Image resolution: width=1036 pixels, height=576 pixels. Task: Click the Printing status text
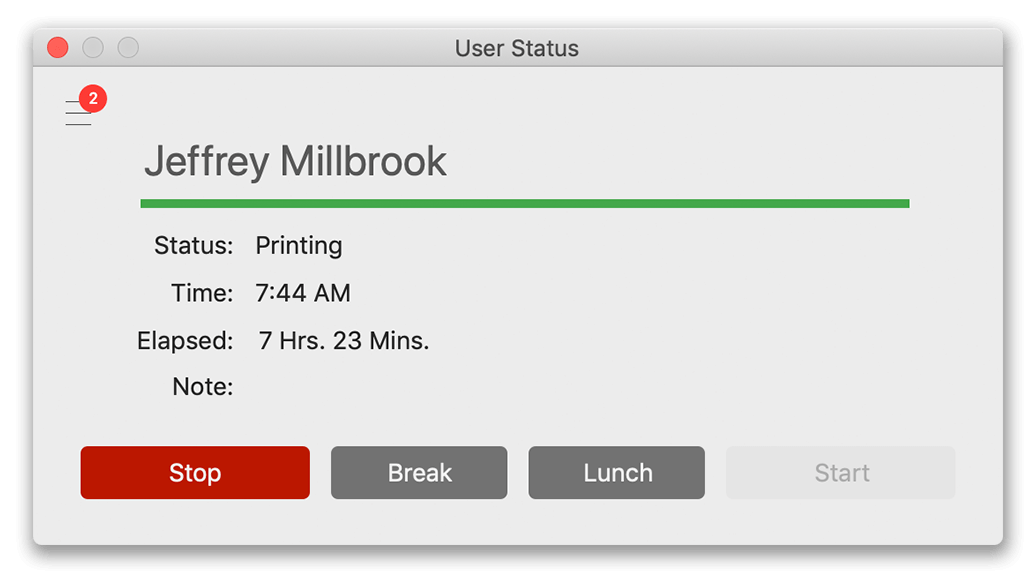(299, 245)
